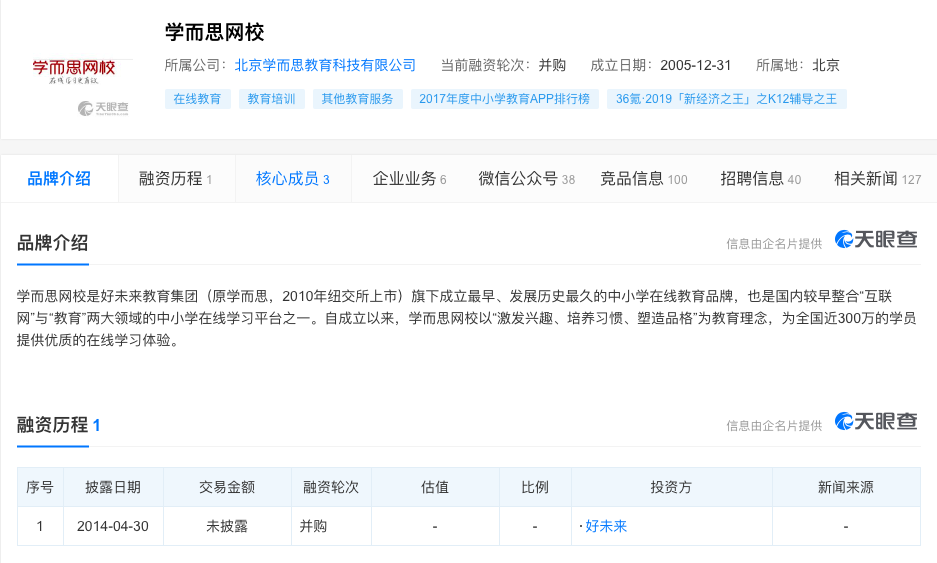Switch to the 品牌介绍 tab
Screen dimensions: 937x563
pos(59,179)
